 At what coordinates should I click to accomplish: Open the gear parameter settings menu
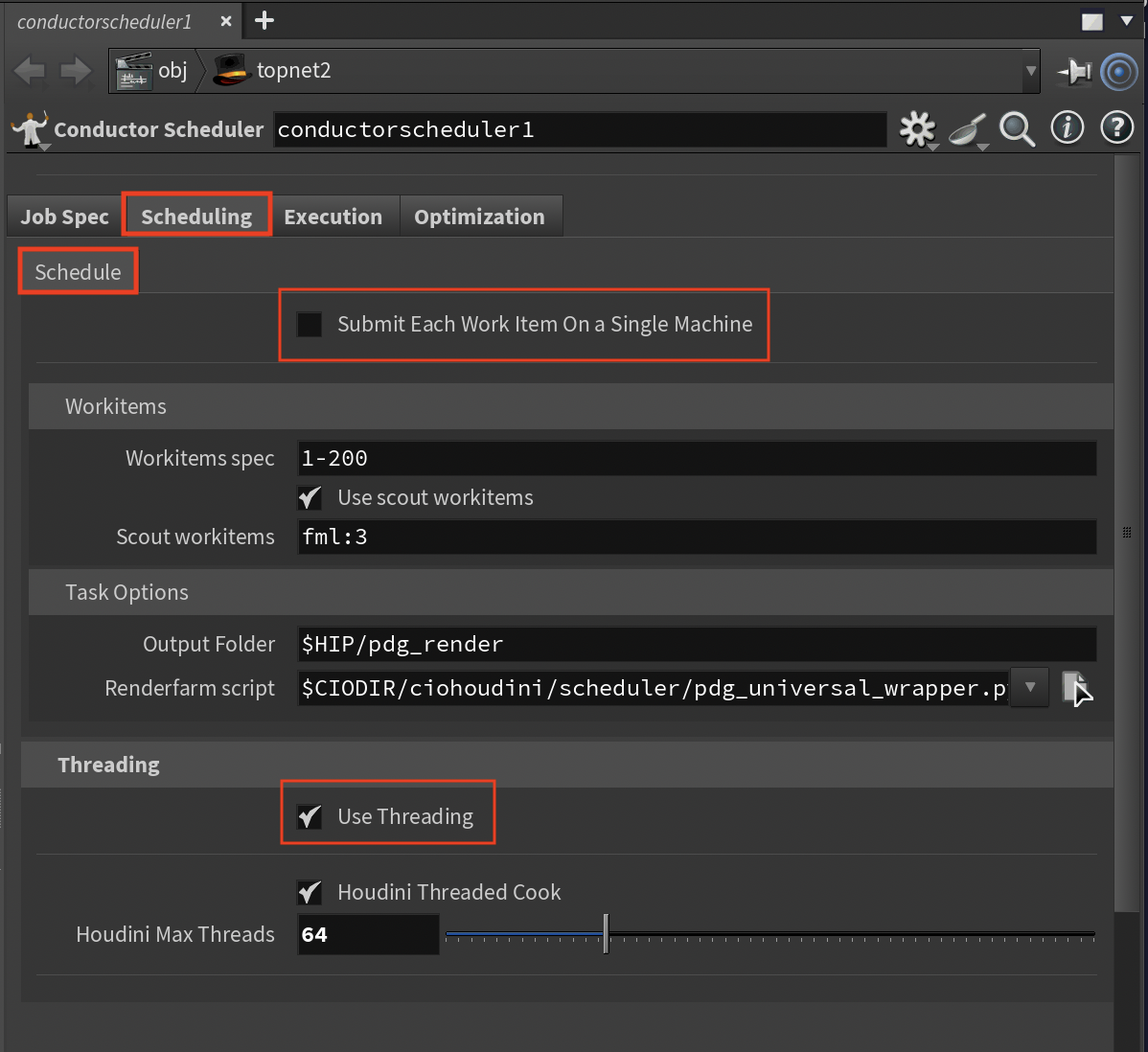pyautogui.click(x=917, y=129)
